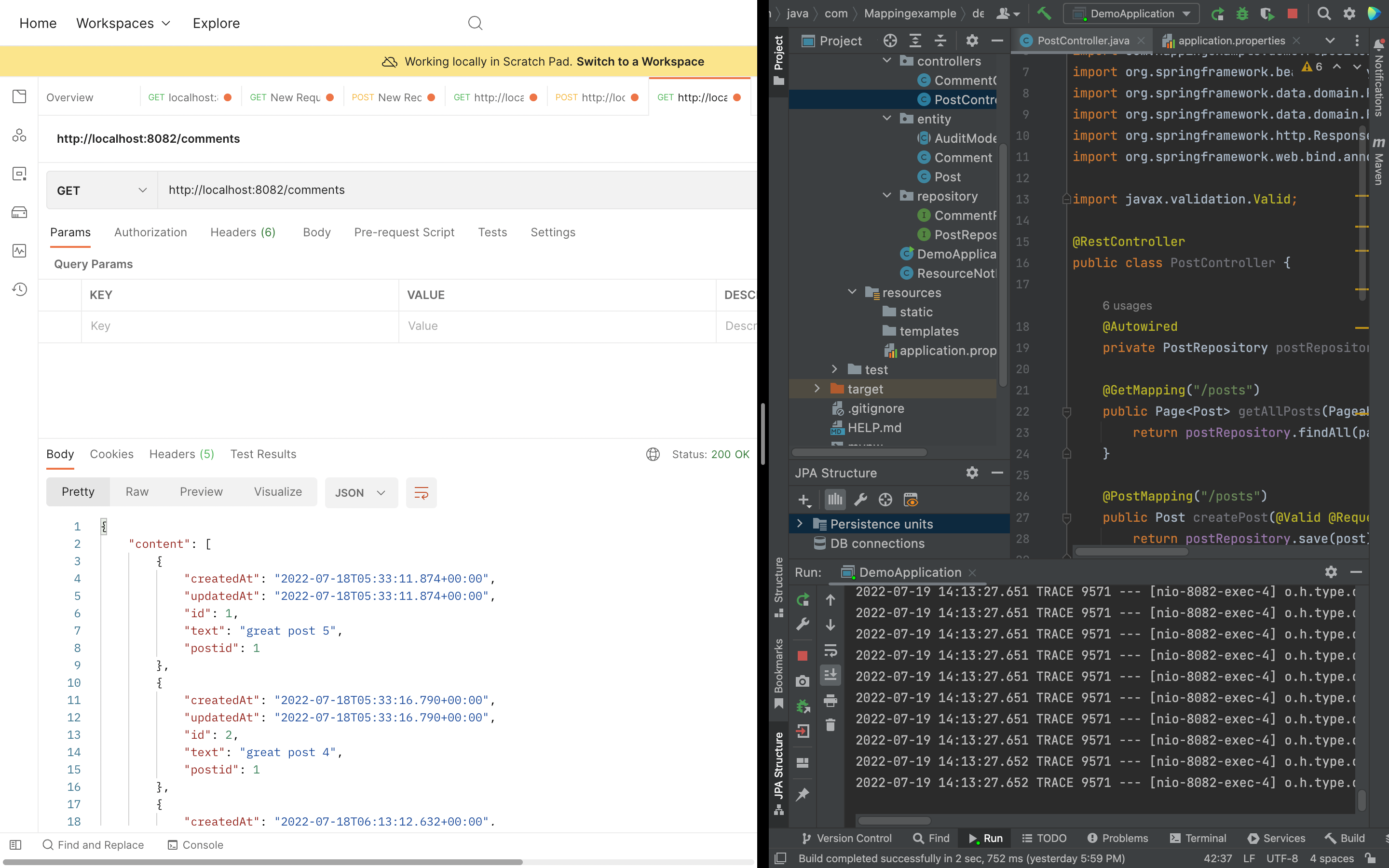Image resolution: width=1389 pixels, height=868 pixels.
Task: Toggle soft-wrap in Run console
Action: pos(831,651)
